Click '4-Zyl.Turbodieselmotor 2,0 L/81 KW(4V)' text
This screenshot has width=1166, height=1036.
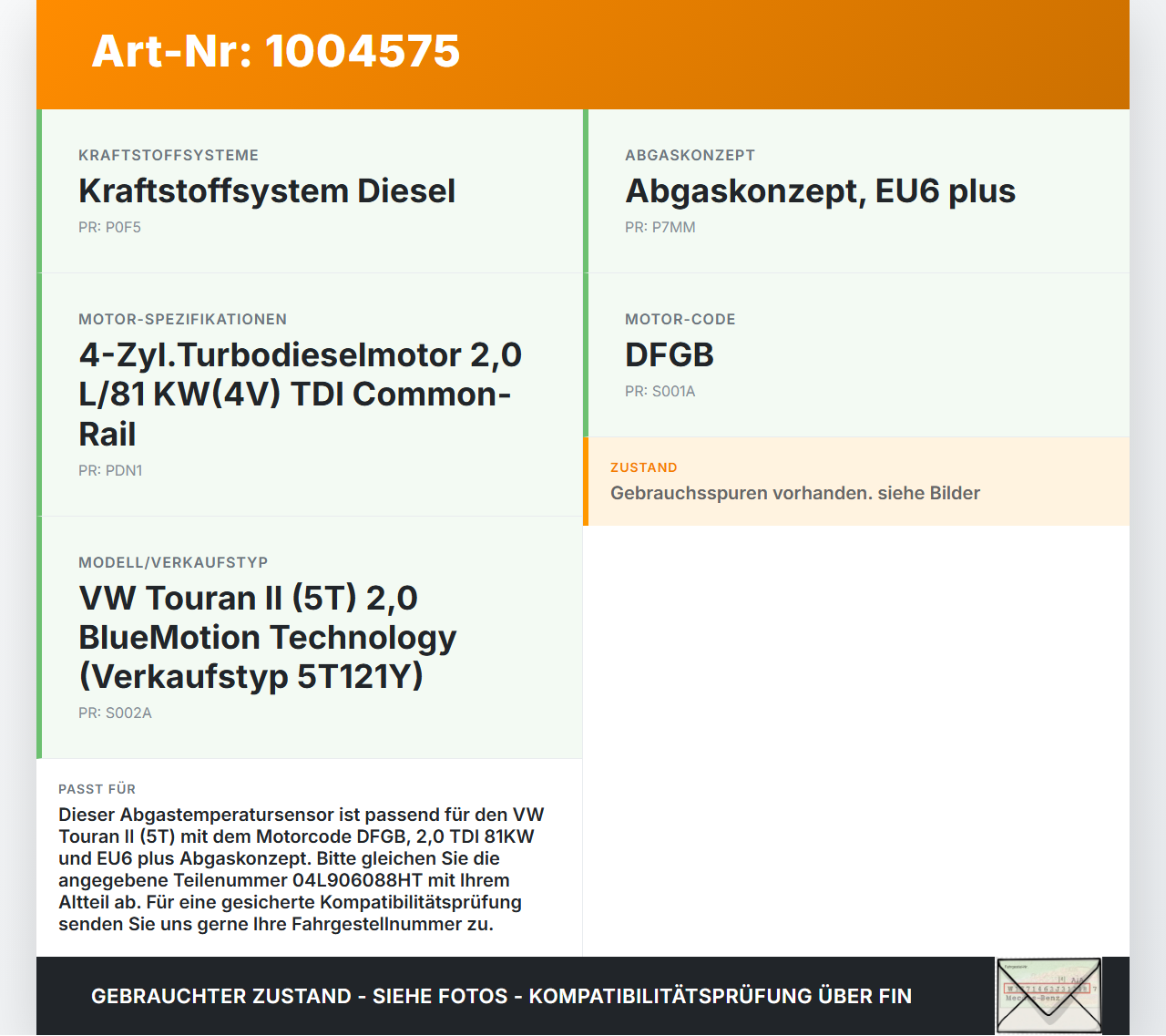point(301,374)
